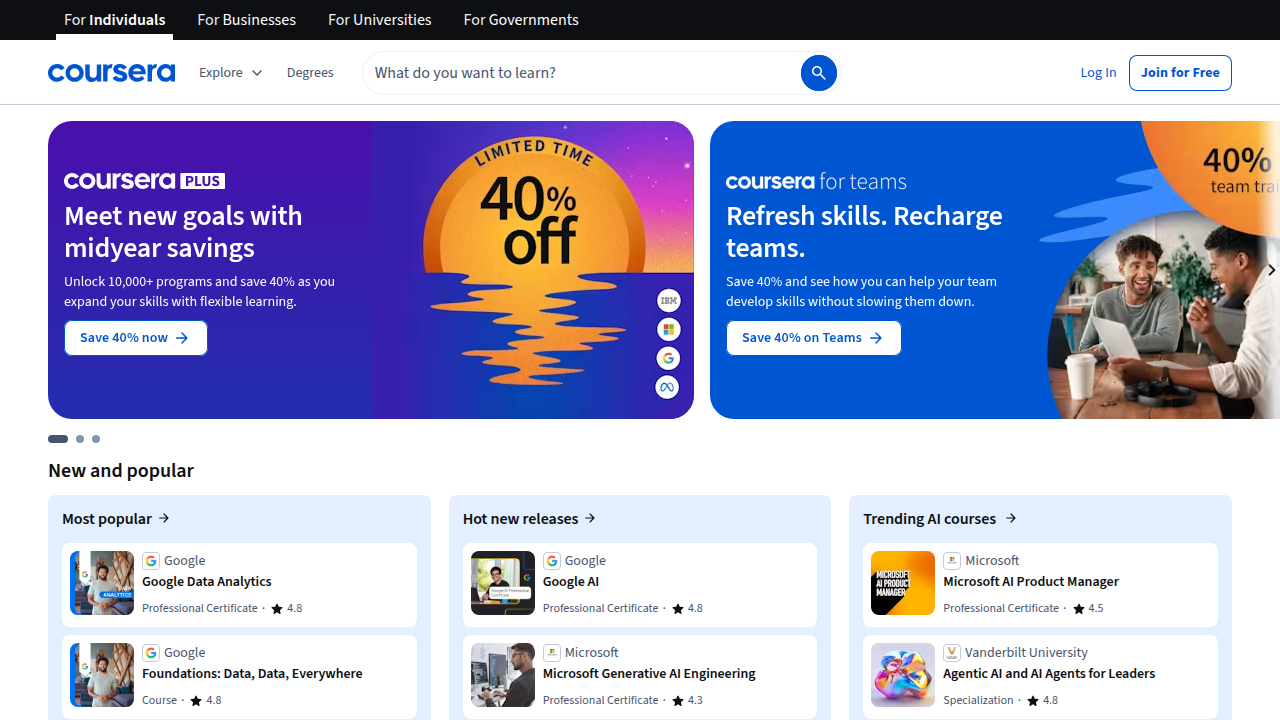Click the Microsoft partner logo in banner
1280x720 pixels.
(668, 329)
